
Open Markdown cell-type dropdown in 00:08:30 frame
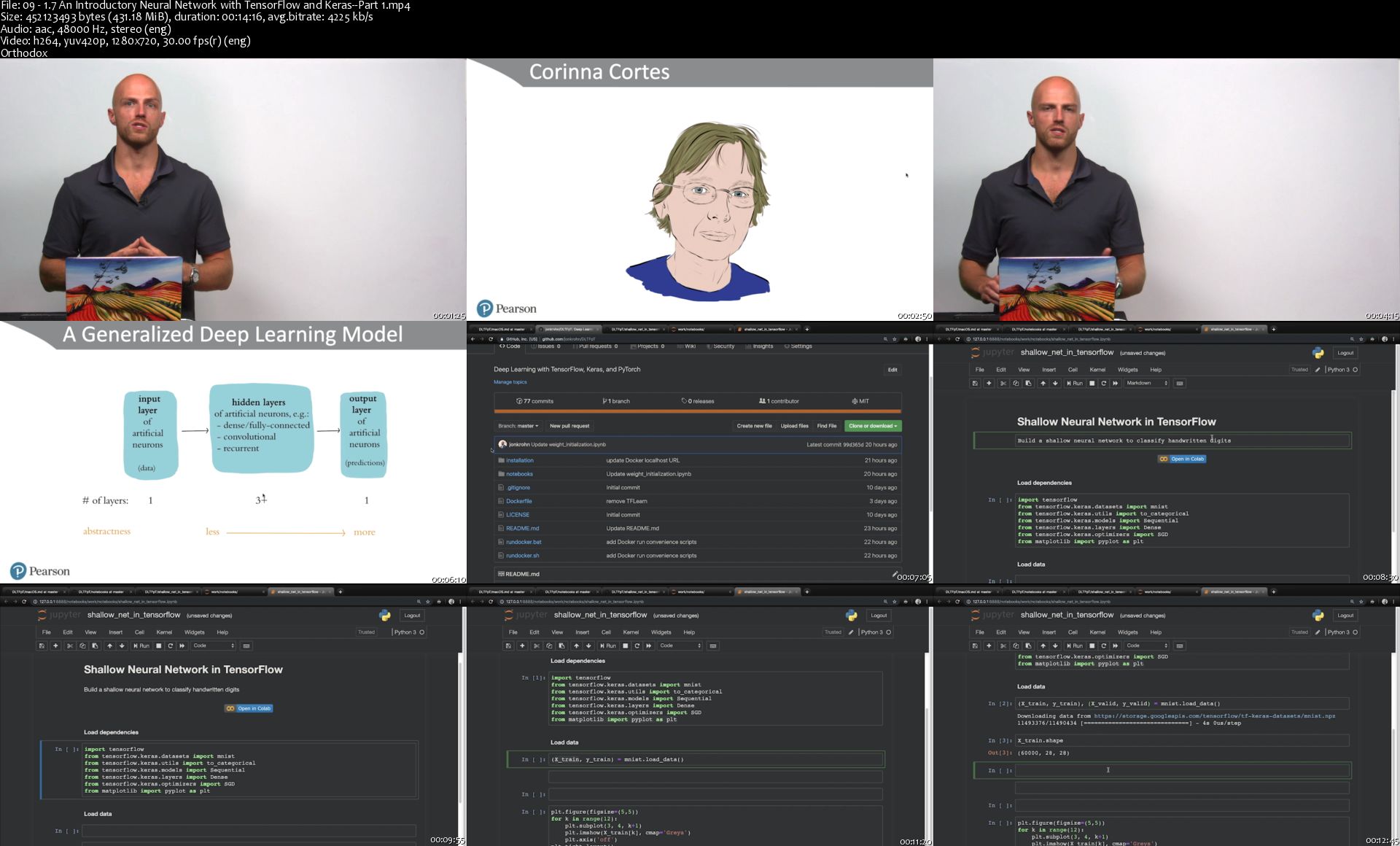click(1146, 384)
